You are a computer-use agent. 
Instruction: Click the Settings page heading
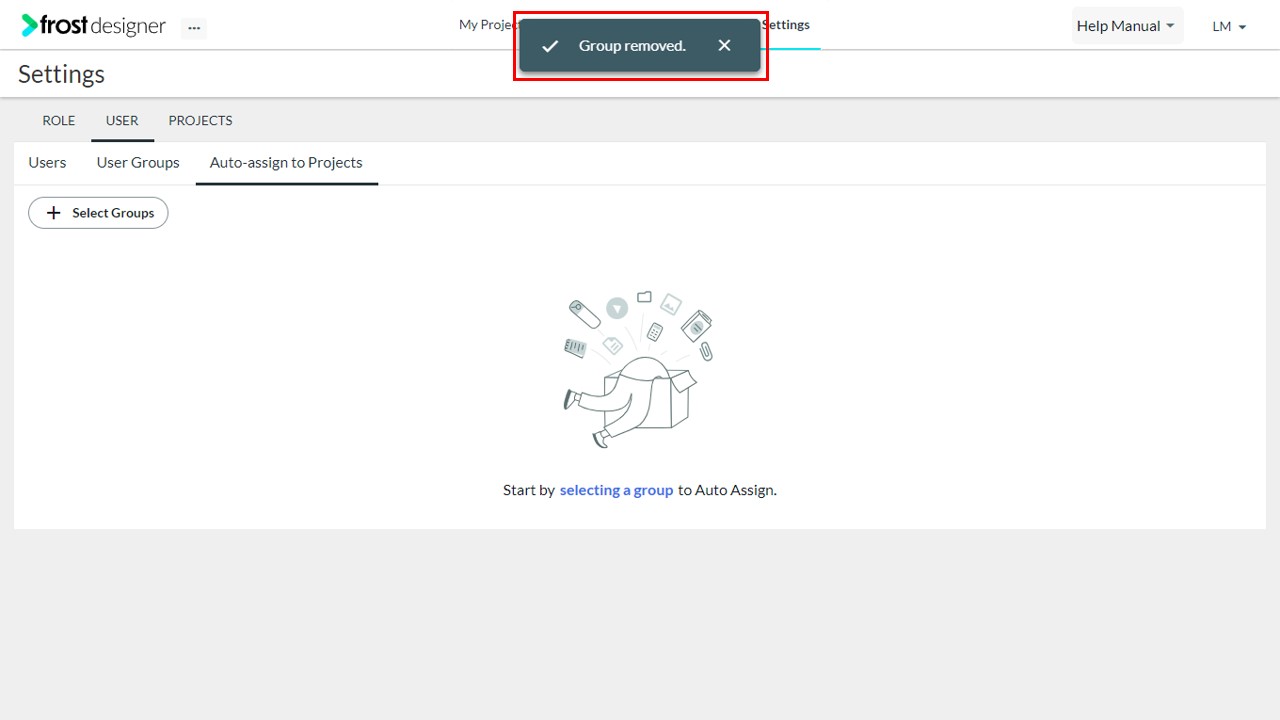pos(61,75)
